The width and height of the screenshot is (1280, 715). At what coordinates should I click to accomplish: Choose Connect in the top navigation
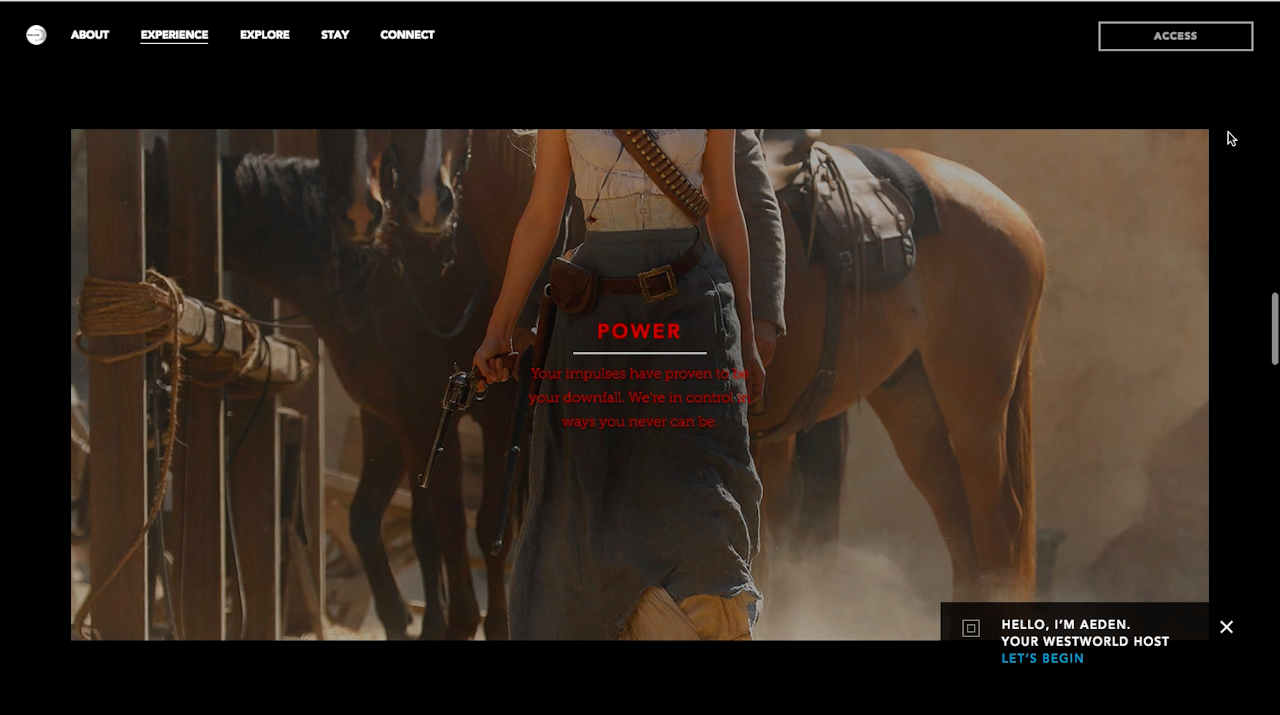(407, 35)
